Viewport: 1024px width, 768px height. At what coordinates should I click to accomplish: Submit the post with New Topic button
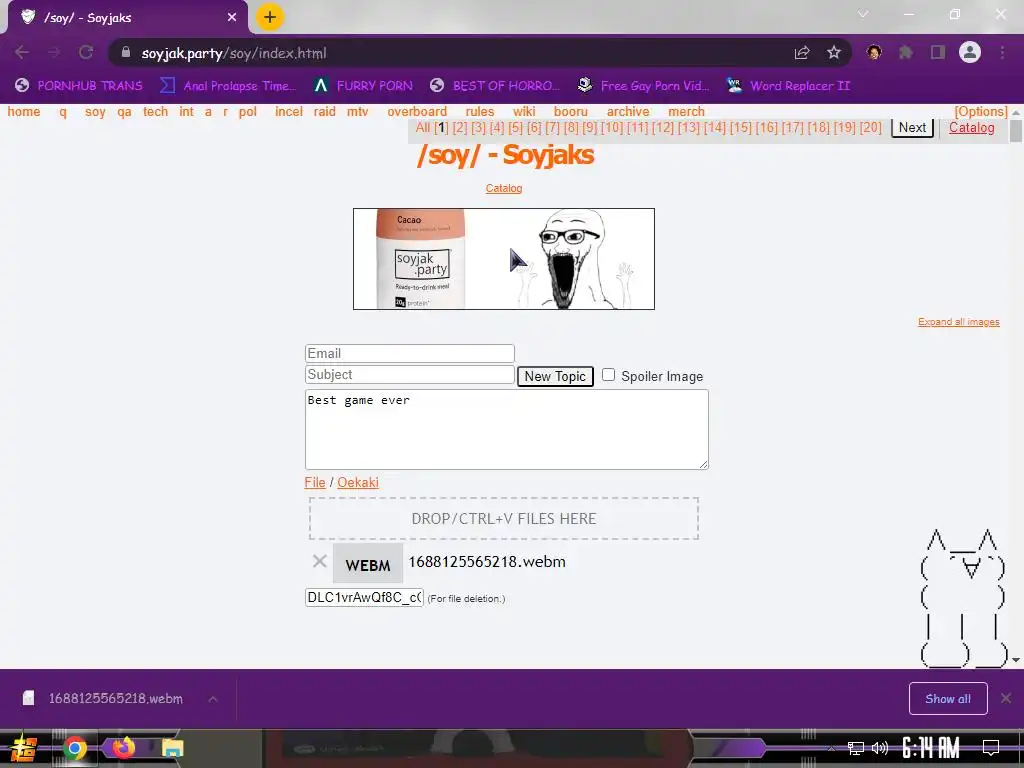tap(555, 376)
